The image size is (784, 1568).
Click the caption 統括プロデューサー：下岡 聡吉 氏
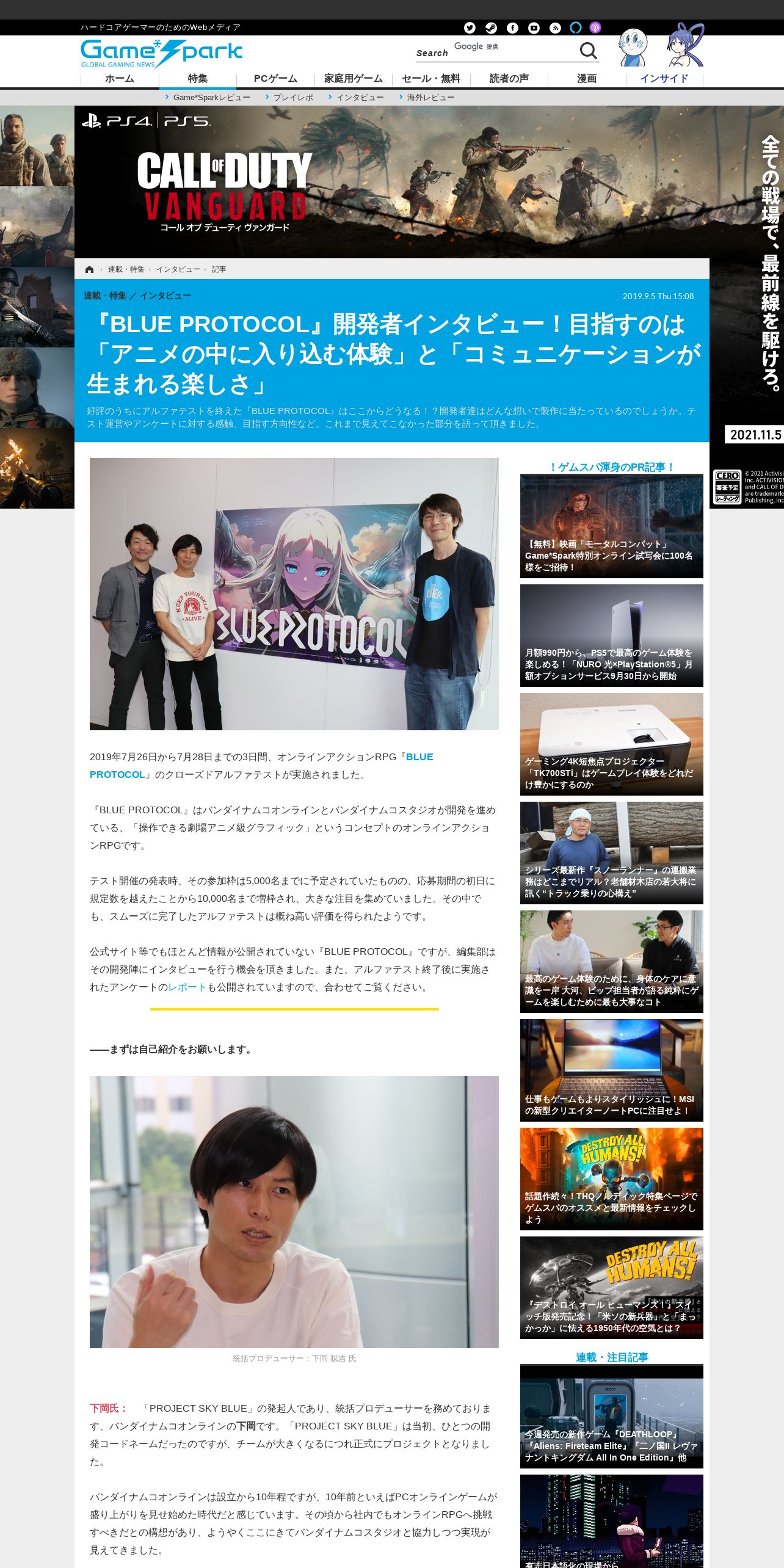pos(294,1358)
